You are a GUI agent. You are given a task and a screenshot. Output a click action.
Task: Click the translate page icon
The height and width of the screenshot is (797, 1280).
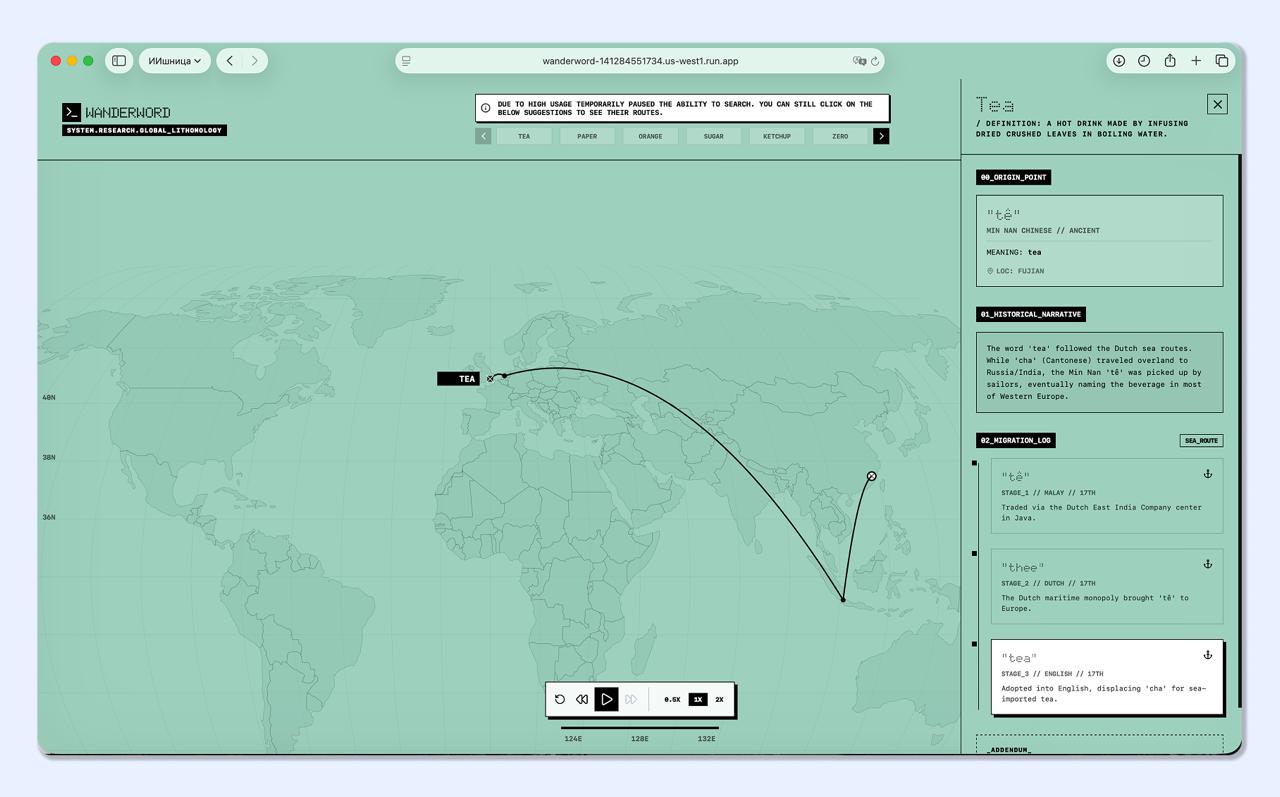(859, 61)
